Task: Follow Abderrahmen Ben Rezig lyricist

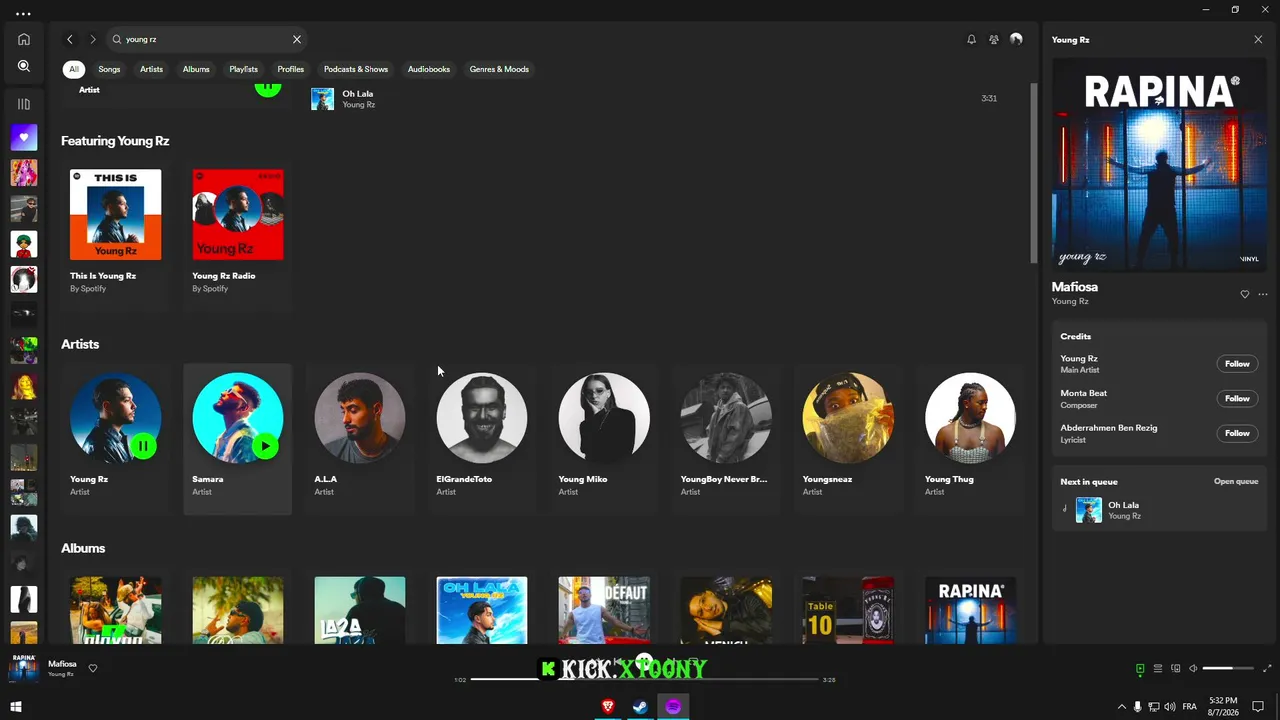Action: tap(1237, 433)
